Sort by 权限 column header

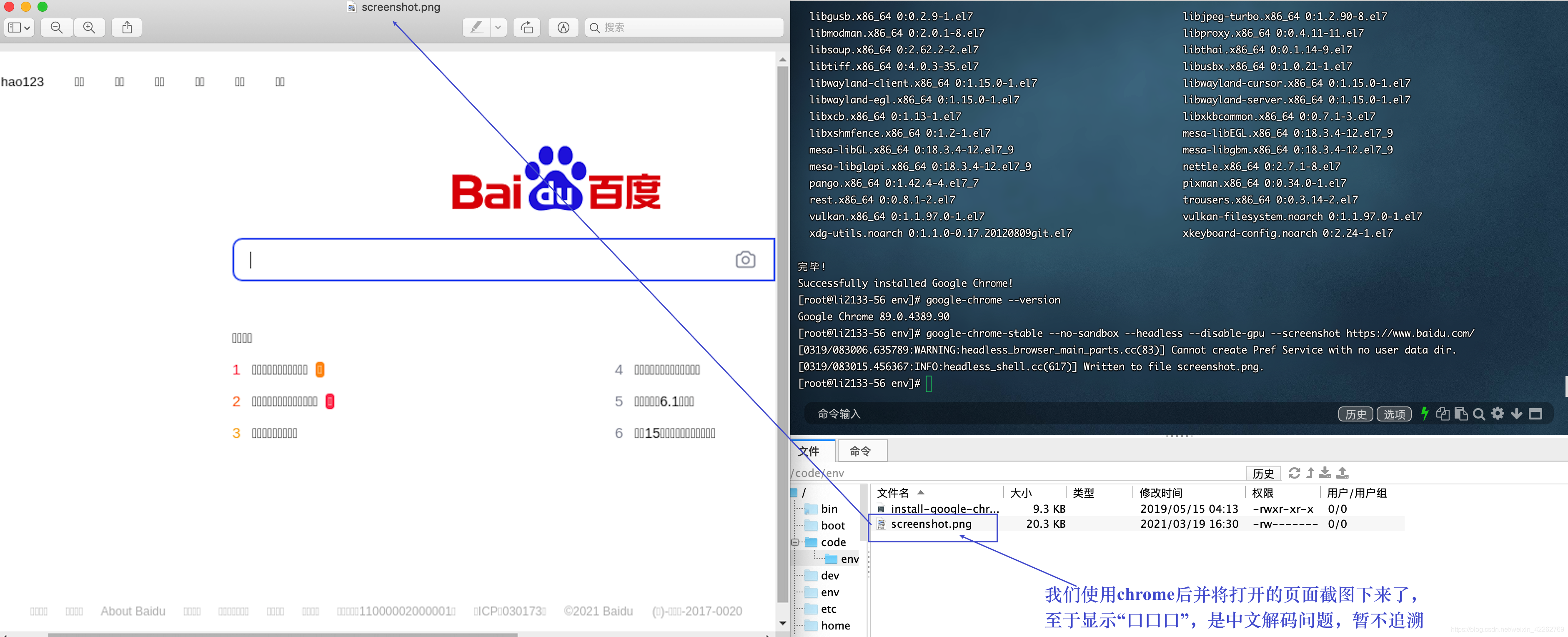tap(1263, 493)
